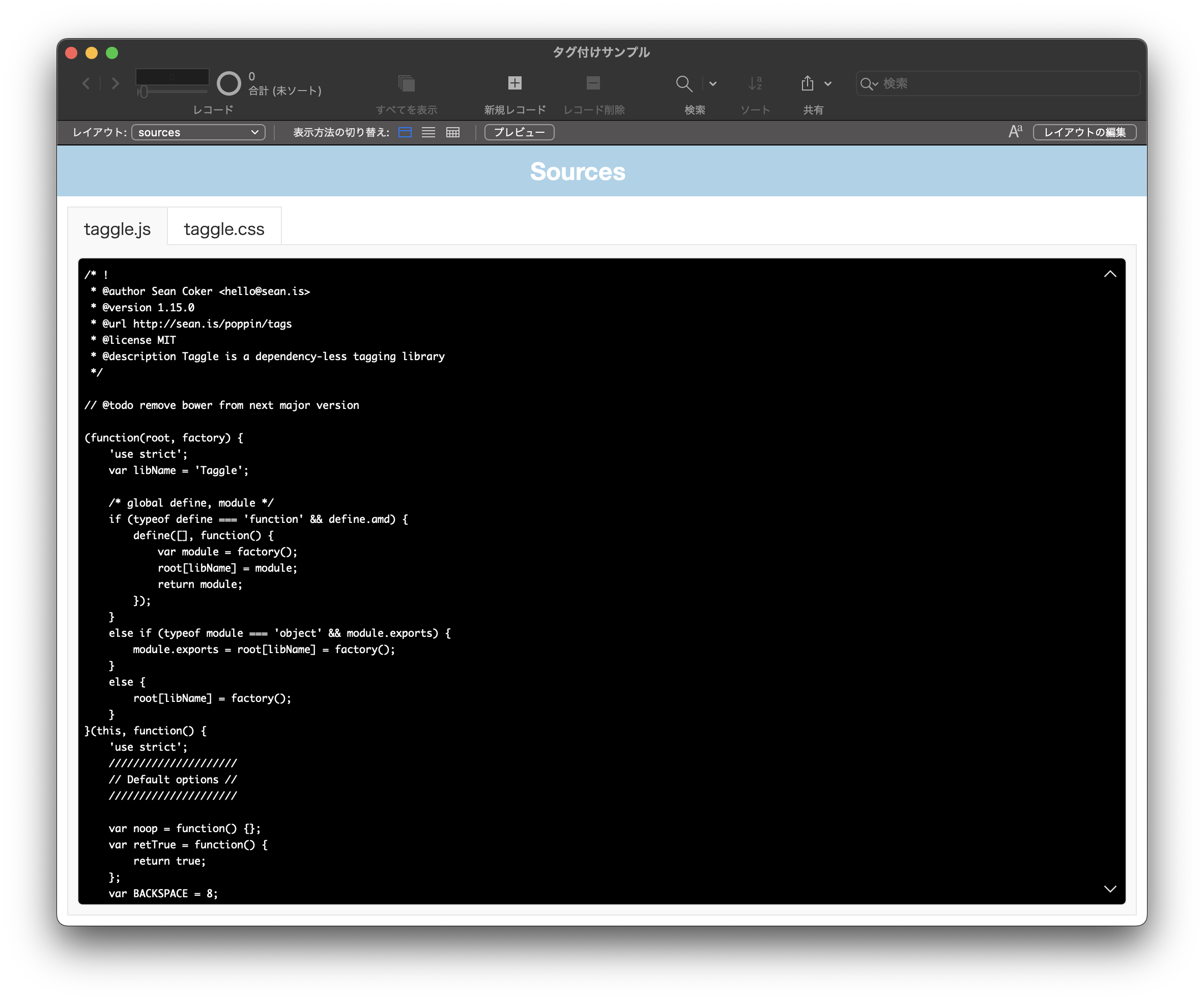Sort records using the ソート icon
This screenshot has height=1001, width=1204.
pyautogui.click(x=756, y=83)
